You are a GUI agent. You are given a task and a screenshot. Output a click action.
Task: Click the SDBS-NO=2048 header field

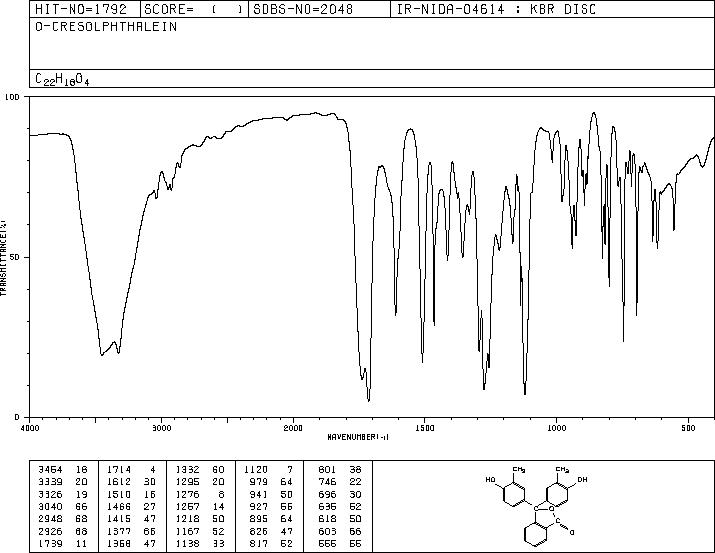319,9
